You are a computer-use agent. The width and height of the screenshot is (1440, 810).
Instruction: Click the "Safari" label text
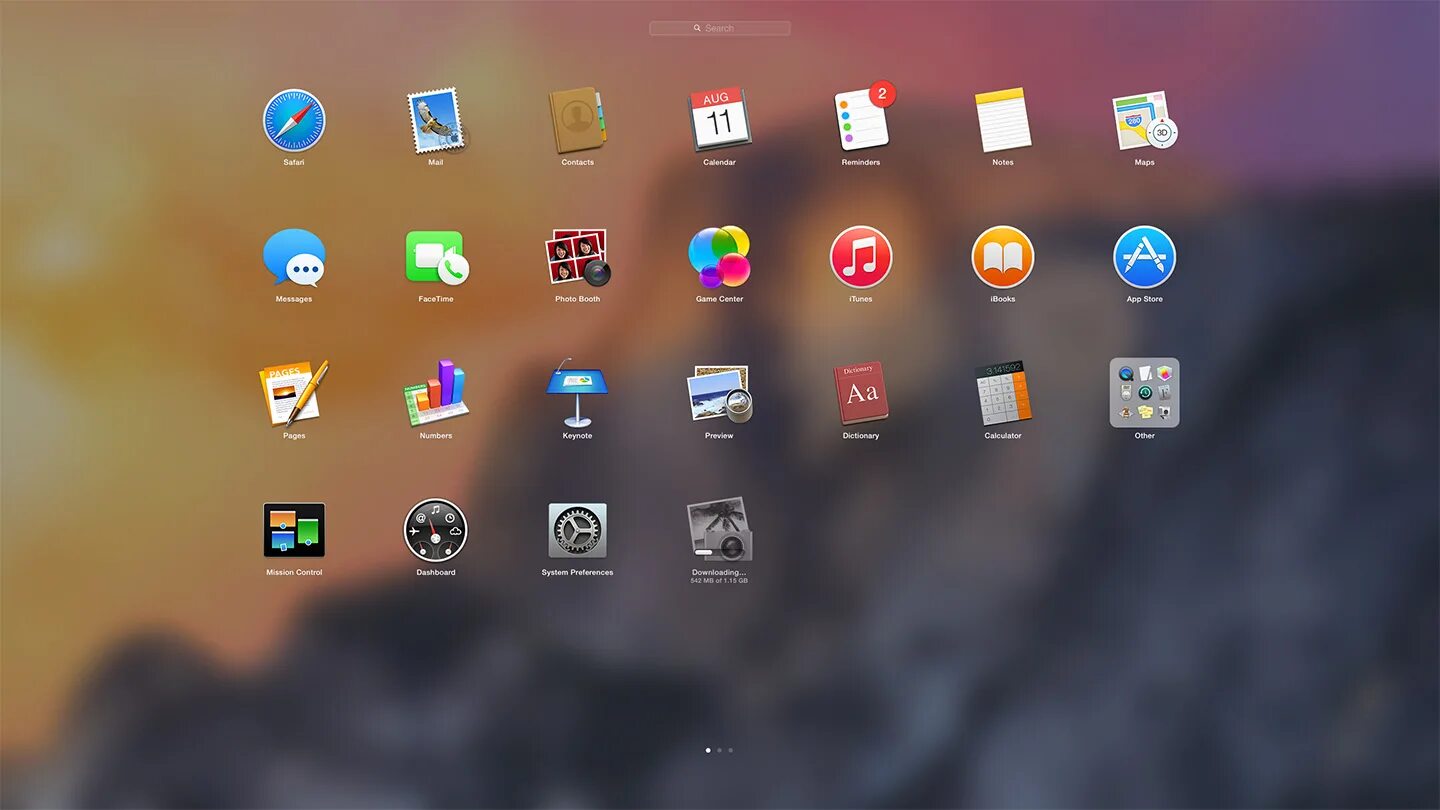[x=294, y=162]
